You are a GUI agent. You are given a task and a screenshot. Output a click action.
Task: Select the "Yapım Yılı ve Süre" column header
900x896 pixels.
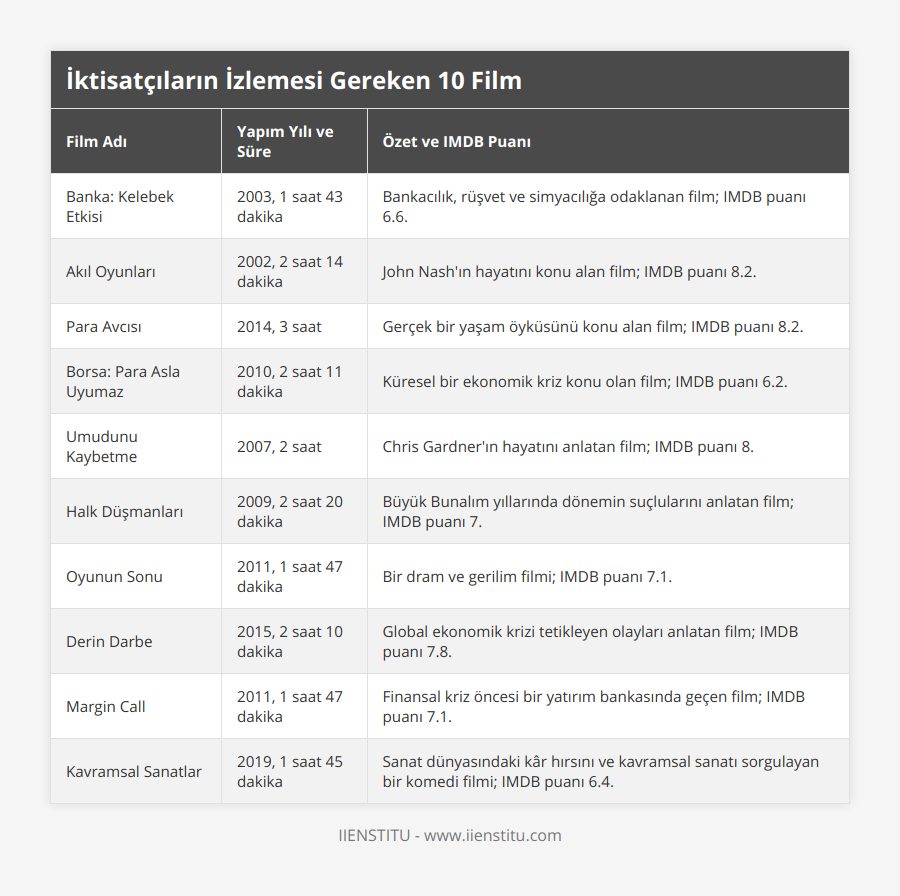[x=285, y=141]
